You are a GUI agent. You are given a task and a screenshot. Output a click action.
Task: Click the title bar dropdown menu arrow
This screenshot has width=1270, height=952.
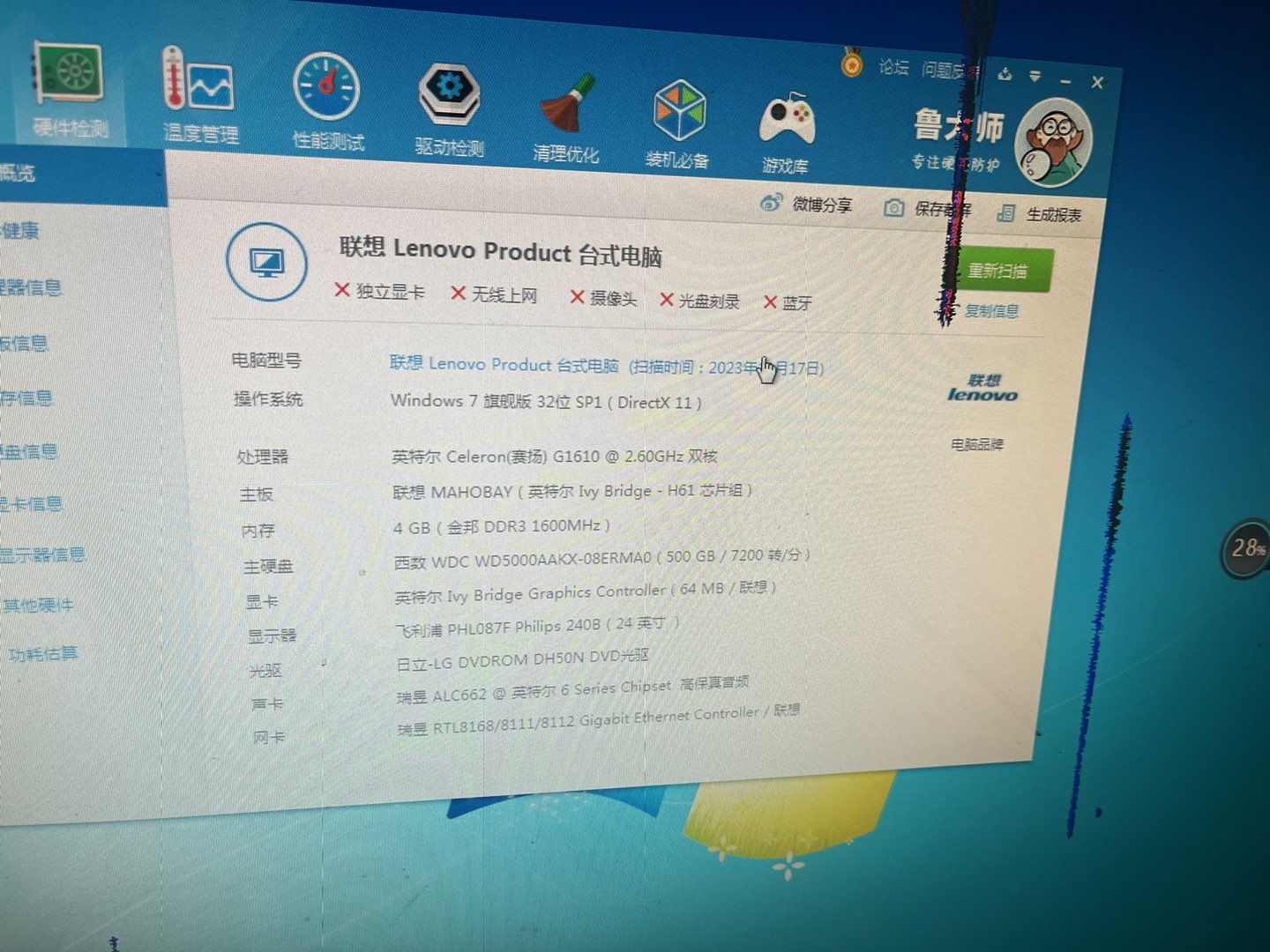click(1035, 77)
